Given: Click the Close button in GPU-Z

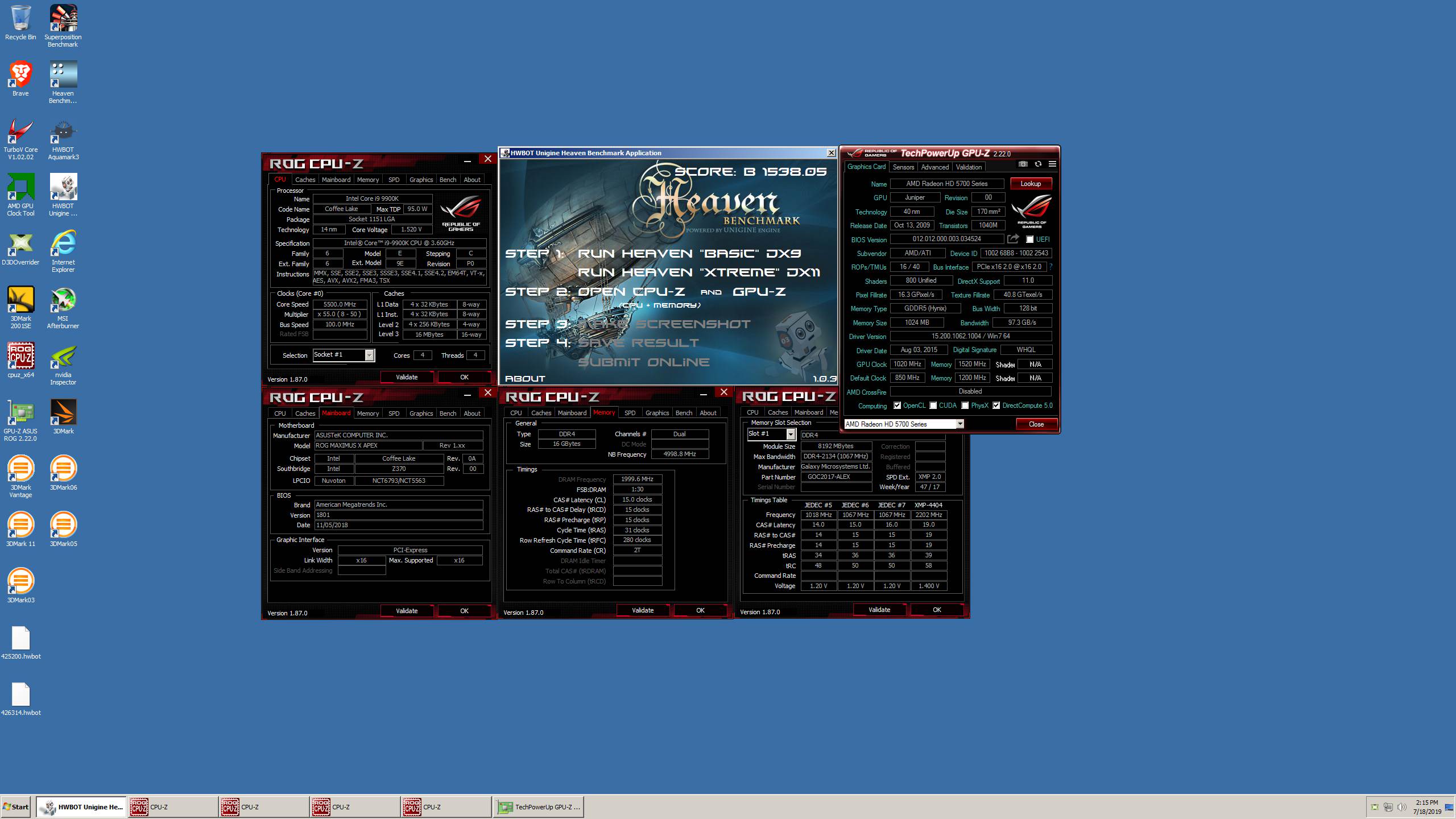Looking at the screenshot, I should tap(1036, 424).
